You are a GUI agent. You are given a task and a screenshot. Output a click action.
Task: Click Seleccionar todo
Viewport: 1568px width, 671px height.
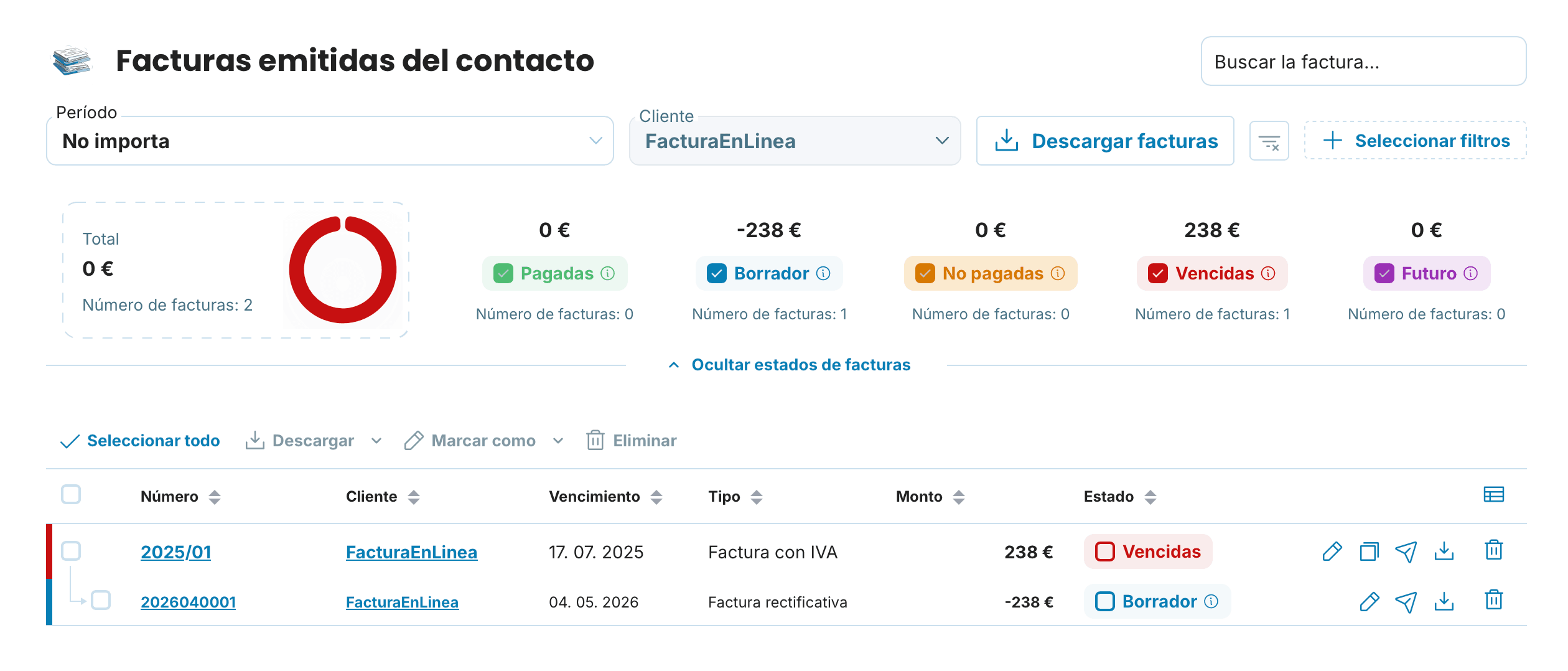click(140, 441)
